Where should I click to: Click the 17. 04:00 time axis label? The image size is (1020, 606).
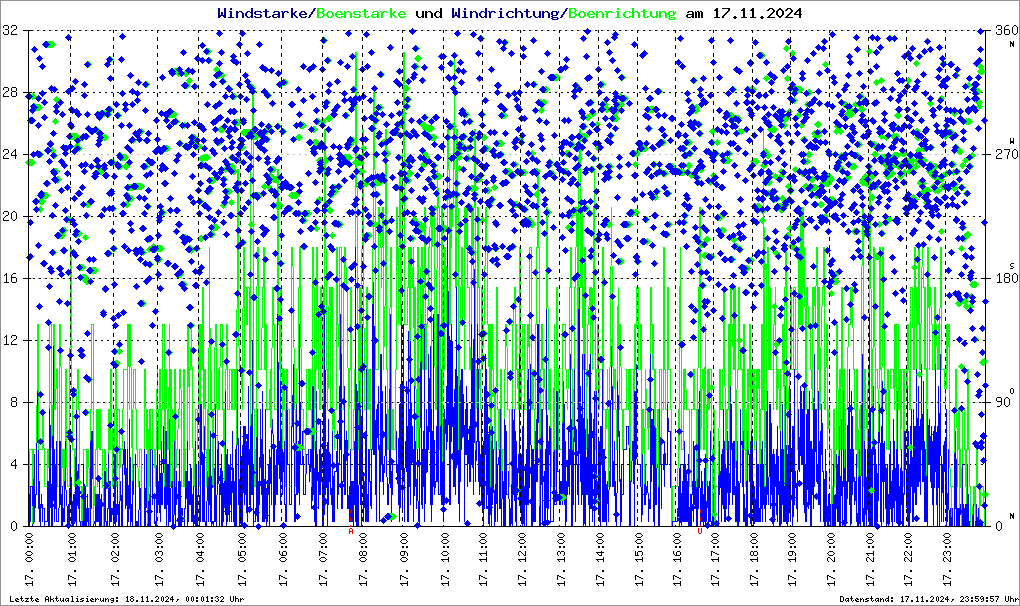pos(199,559)
